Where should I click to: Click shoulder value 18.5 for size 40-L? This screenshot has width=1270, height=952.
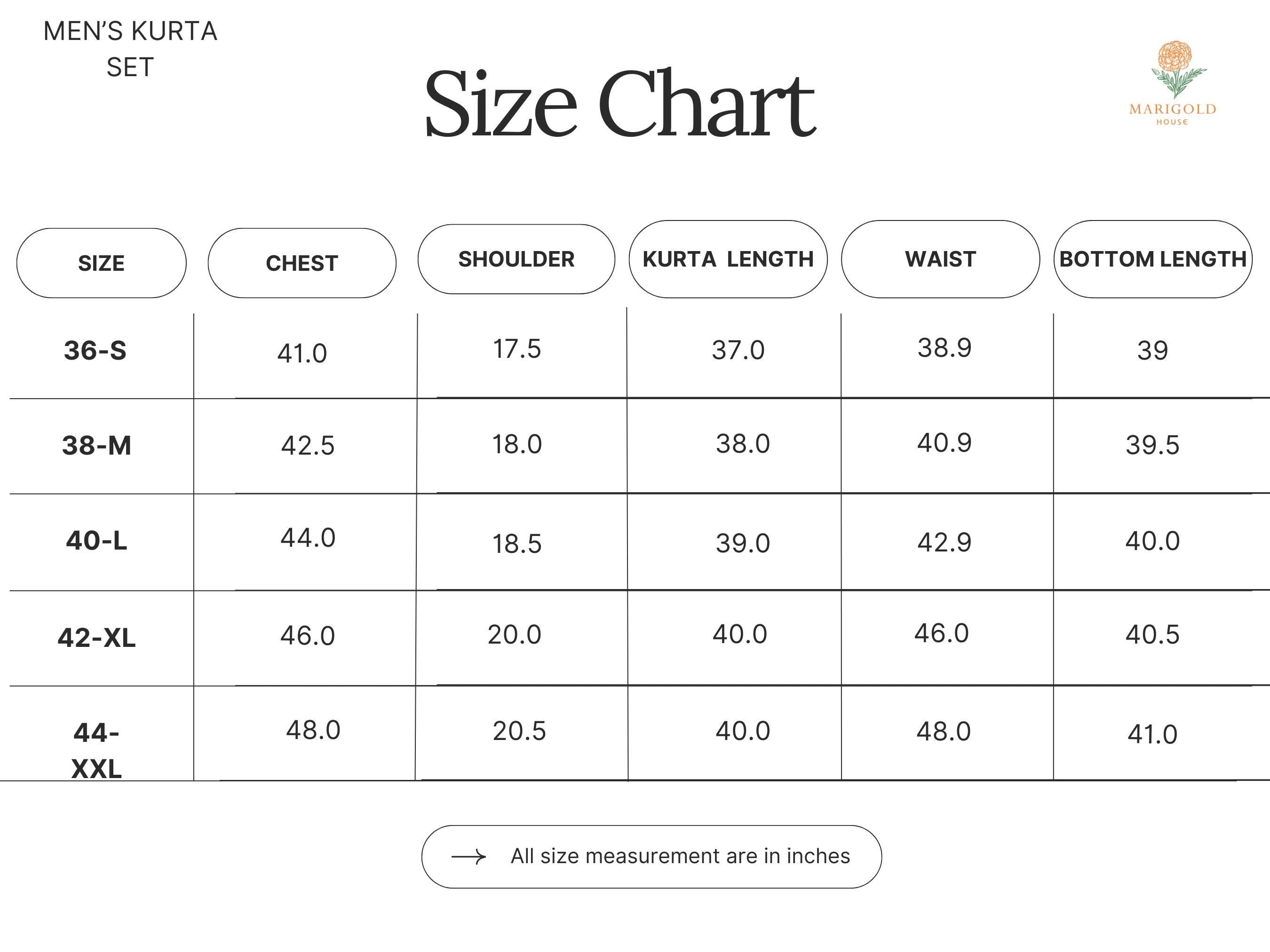(x=517, y=543)
